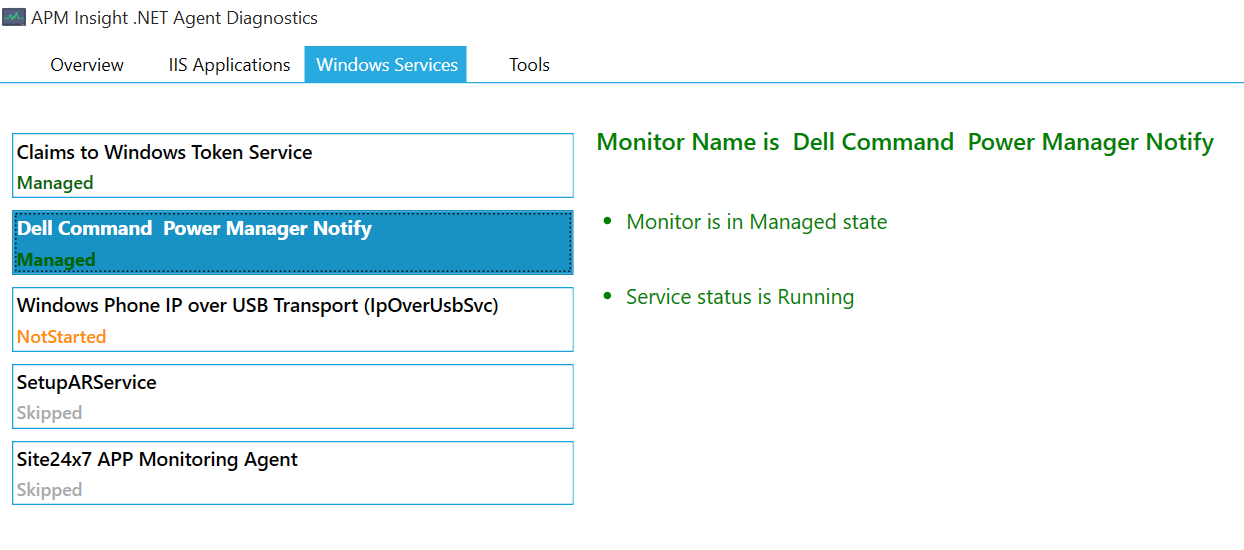Click Managed status in highlighted Dell Command row
1244x550 pixels.
pos(56,260)
